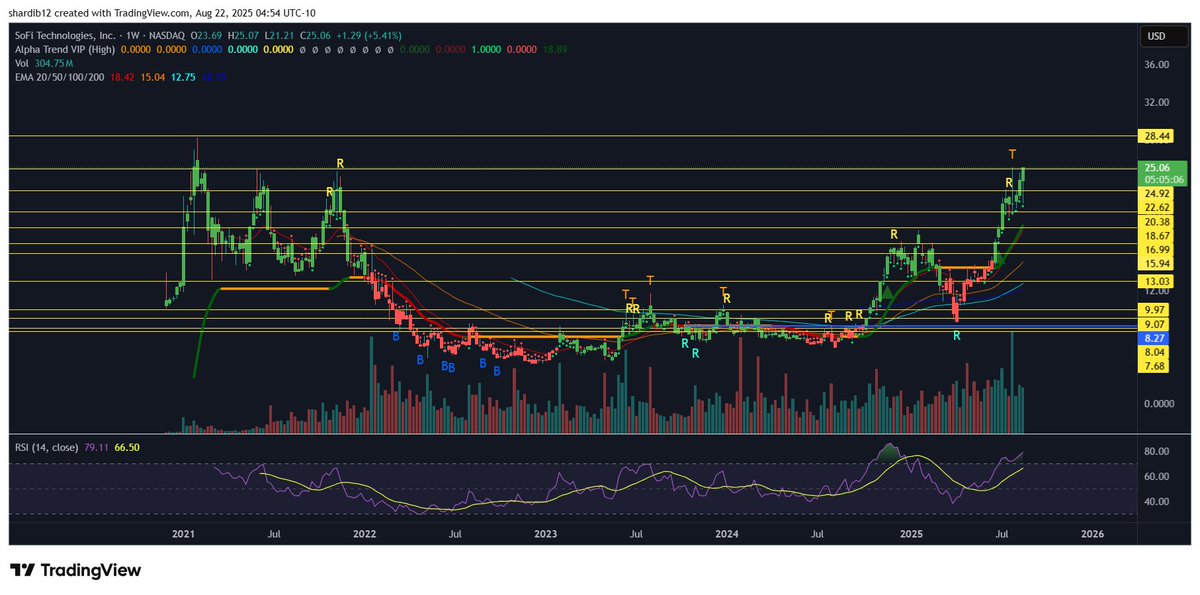Click the green R marker below the 2025 low

[957, 336]
